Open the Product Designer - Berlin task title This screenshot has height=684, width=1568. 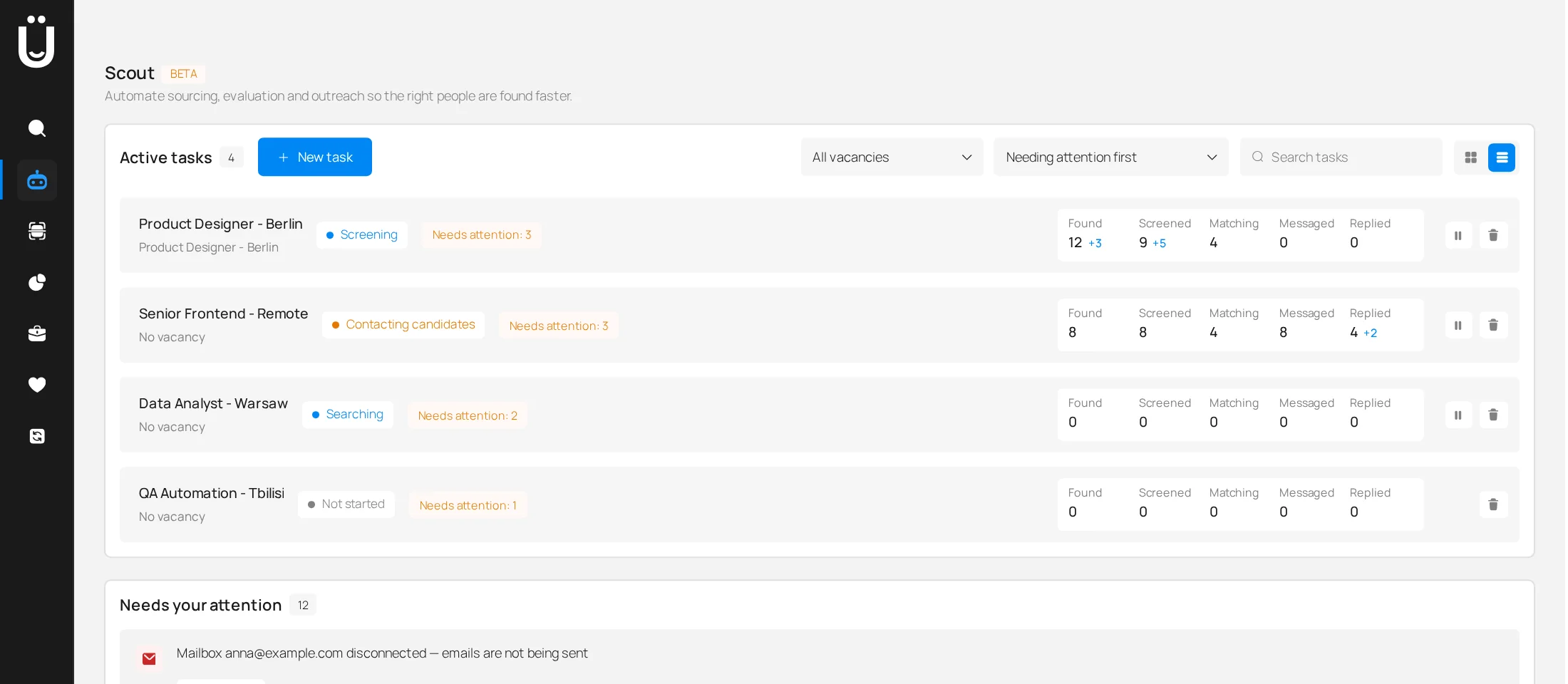(221, 224)
